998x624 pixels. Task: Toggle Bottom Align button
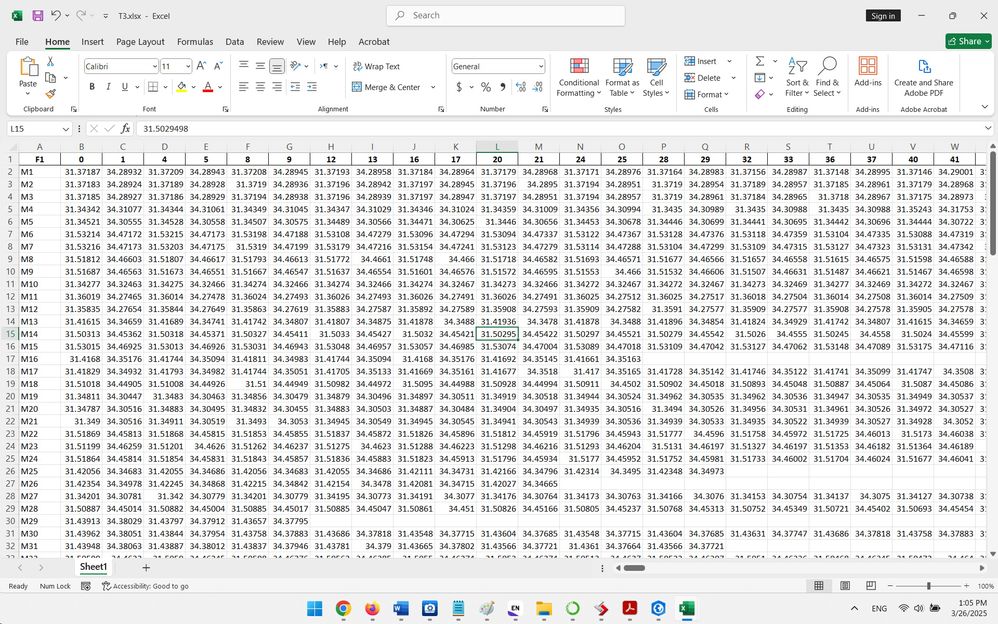tap(277, 66)
